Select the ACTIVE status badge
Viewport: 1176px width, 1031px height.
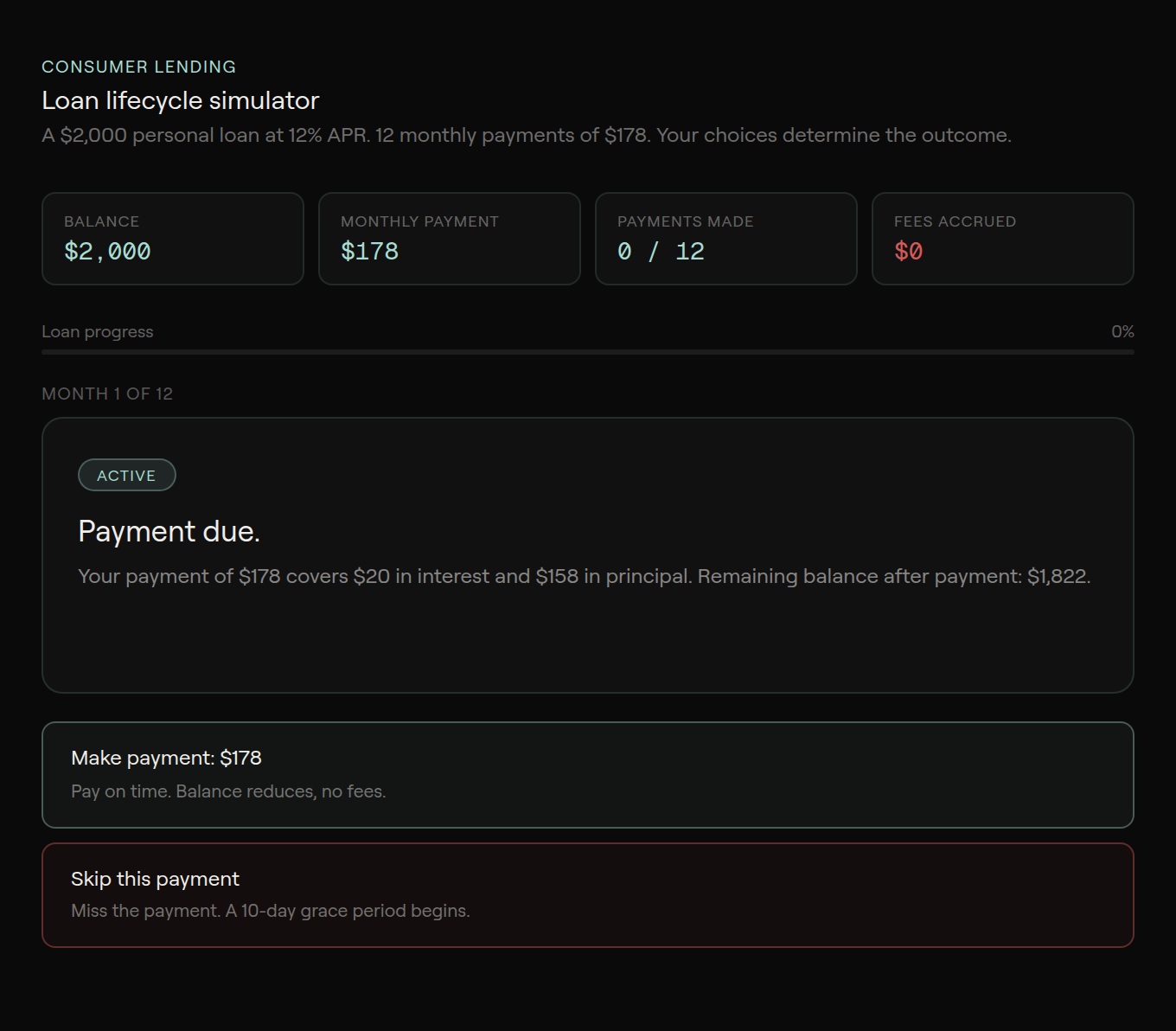click(x=126, y=476)
